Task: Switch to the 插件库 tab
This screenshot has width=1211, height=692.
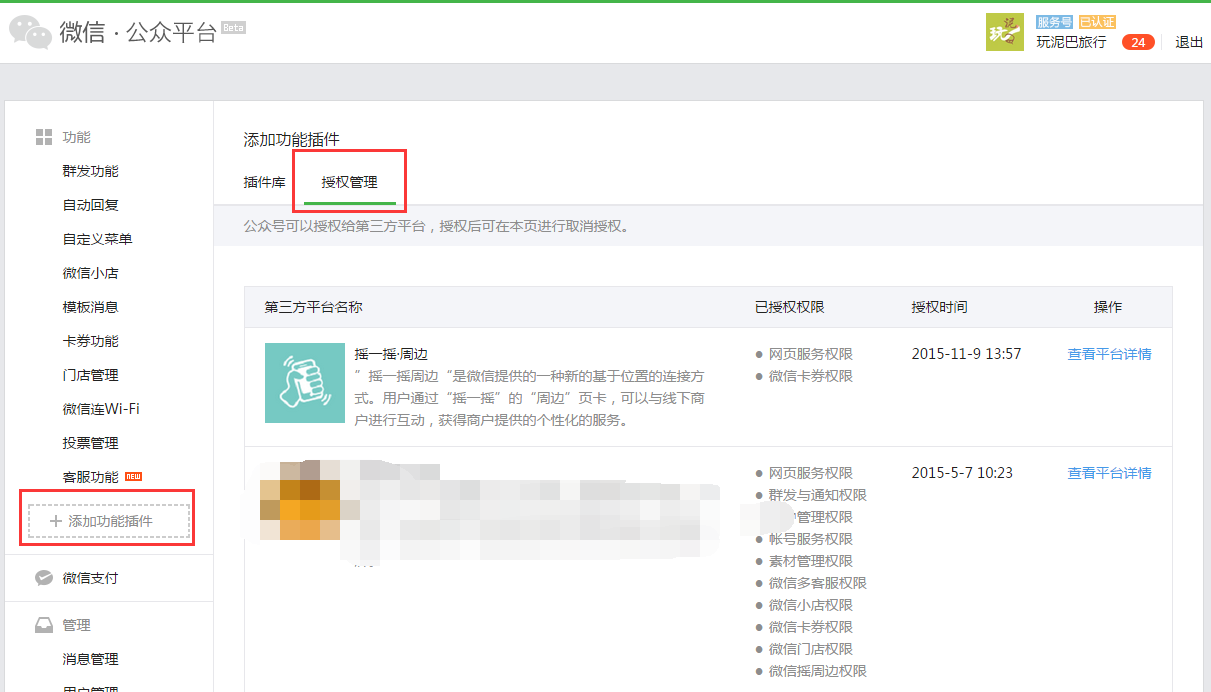Action: [x=264, y=182]
